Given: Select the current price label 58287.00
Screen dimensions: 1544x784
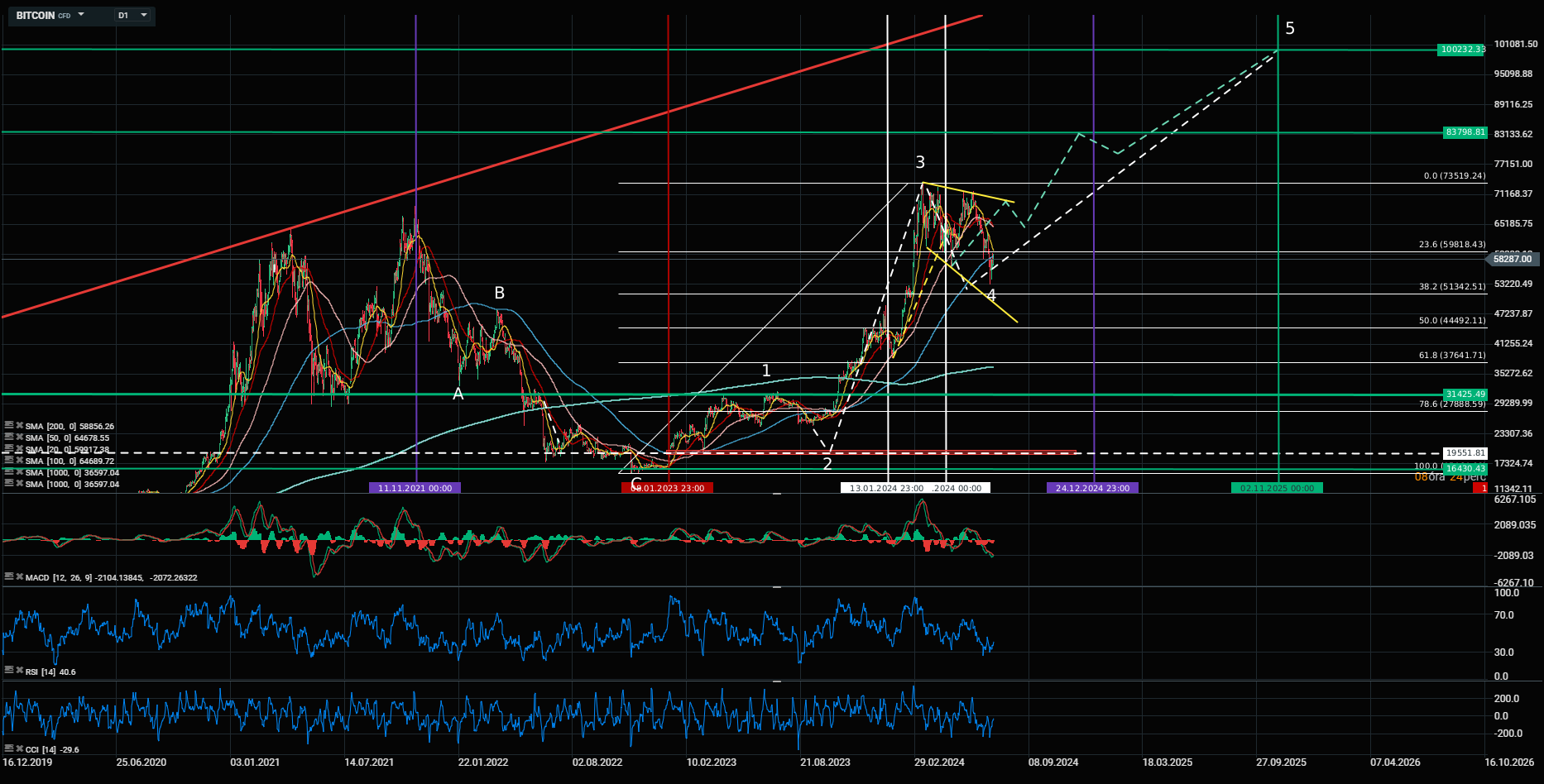Looking at the screenshot, I should point(1513,259).
